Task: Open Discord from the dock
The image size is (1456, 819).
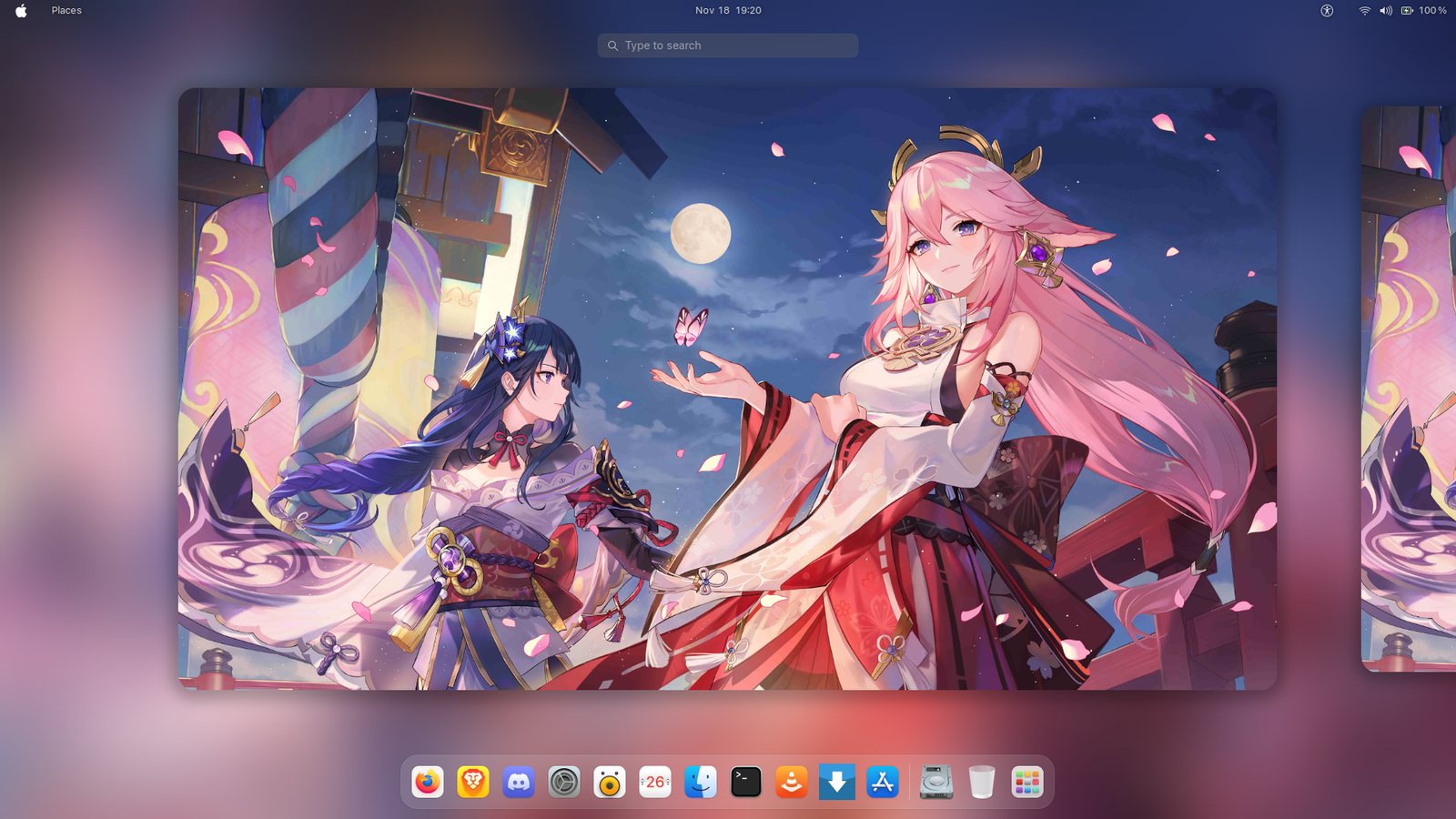Action: pos(519,782)
